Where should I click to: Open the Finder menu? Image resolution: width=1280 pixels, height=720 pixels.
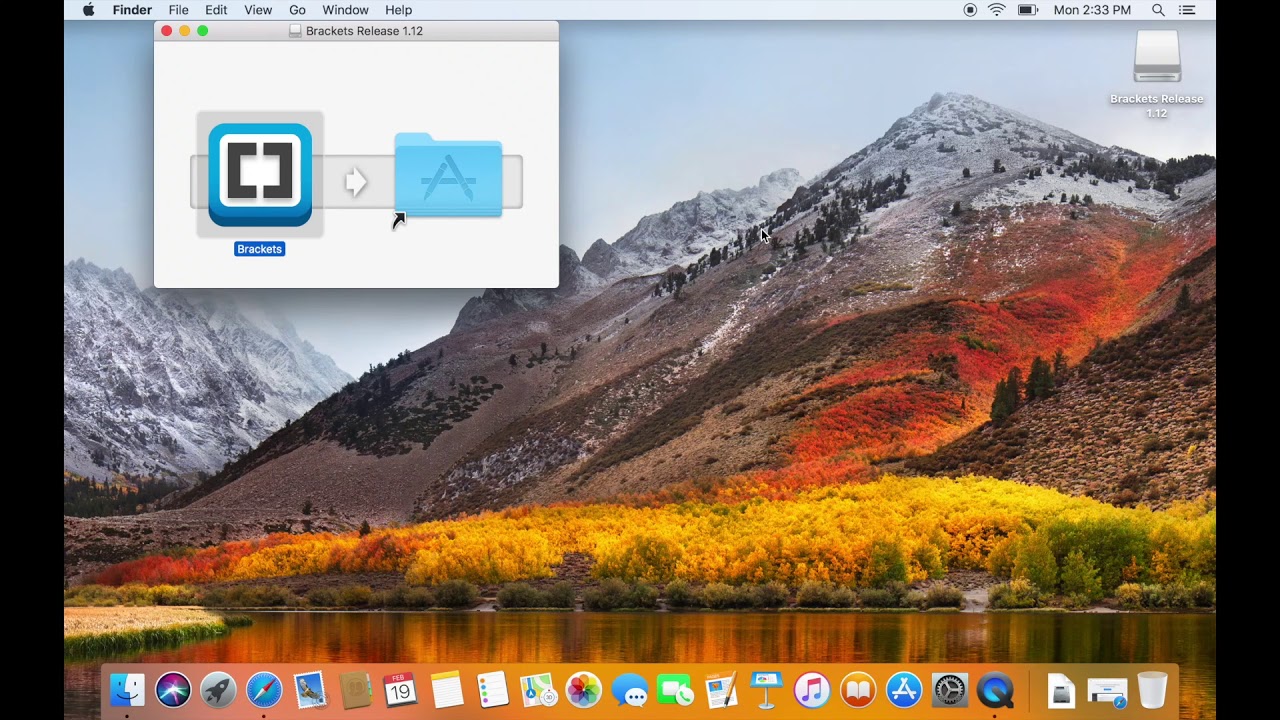pyautogui.click(x=132, y=10)
